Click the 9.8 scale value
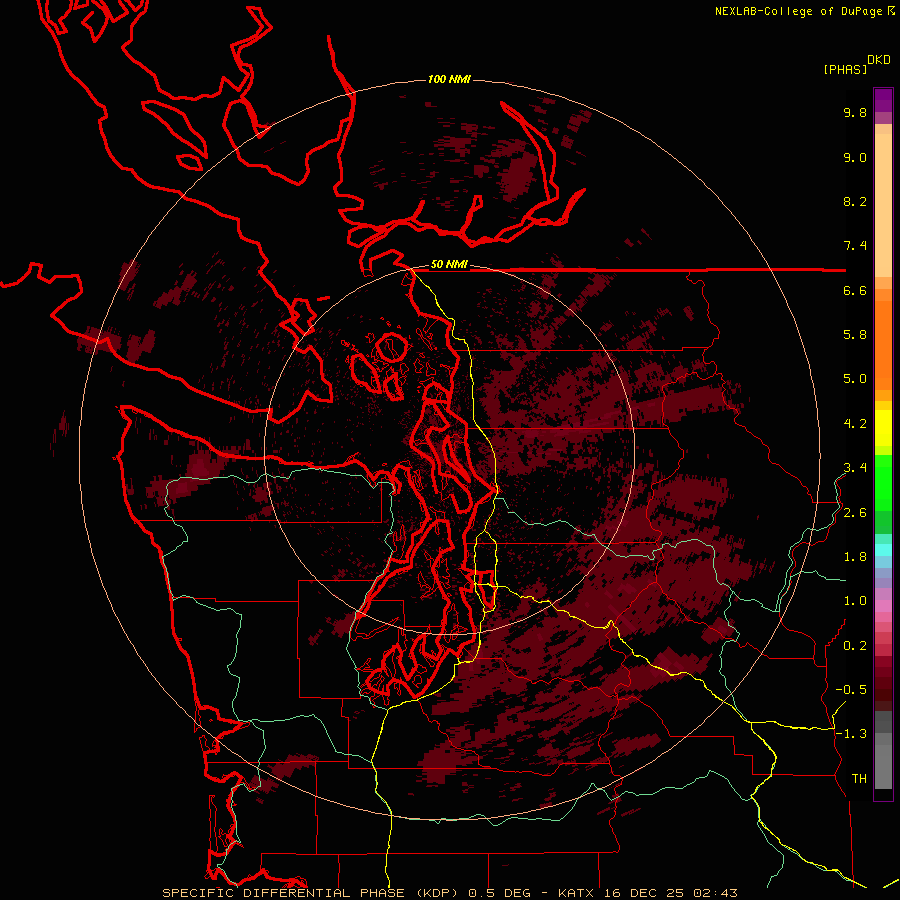The width and height of the screenshot is (900, 900). (x=855, y=112)
